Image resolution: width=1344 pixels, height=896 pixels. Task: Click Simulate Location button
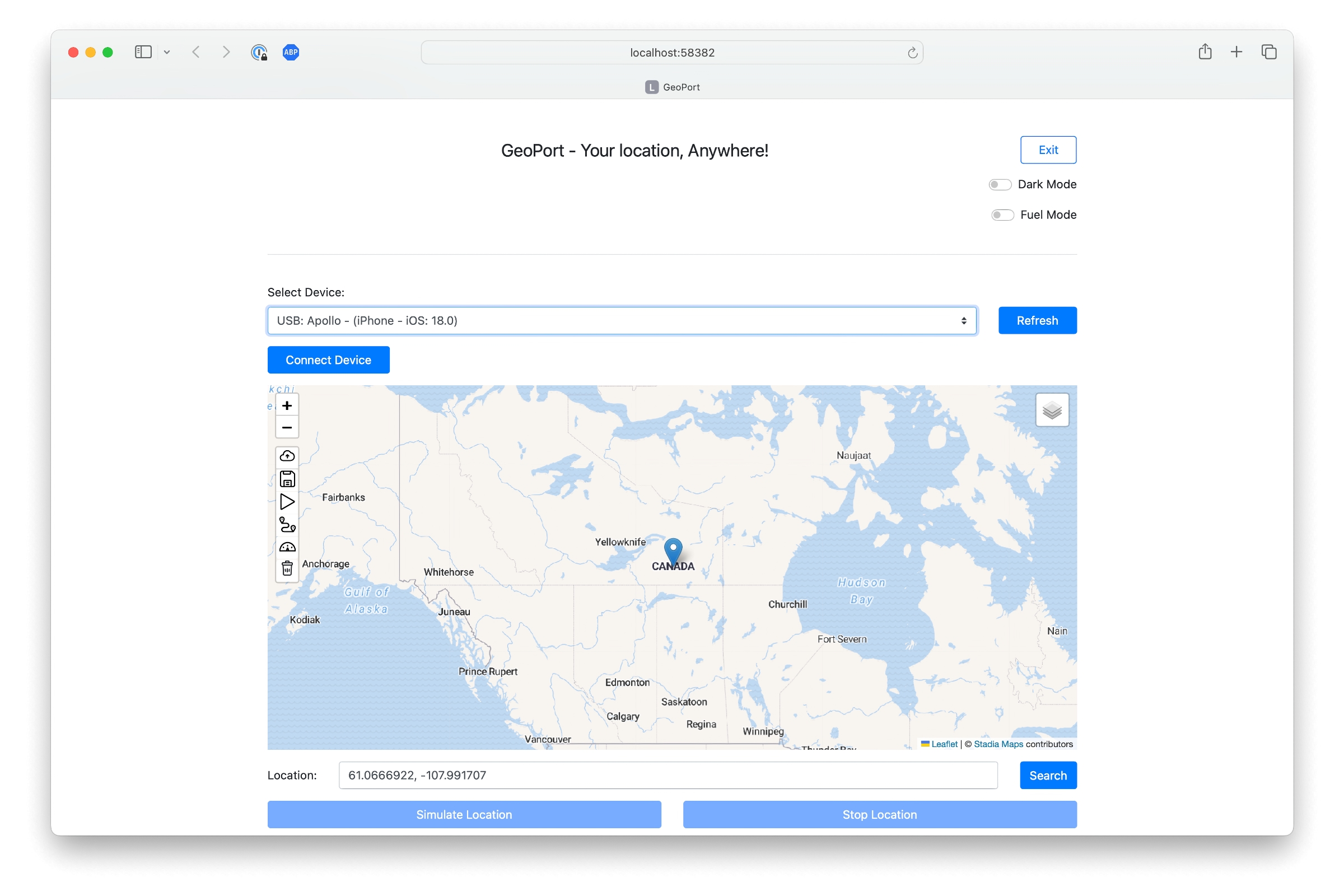(463, 814)
